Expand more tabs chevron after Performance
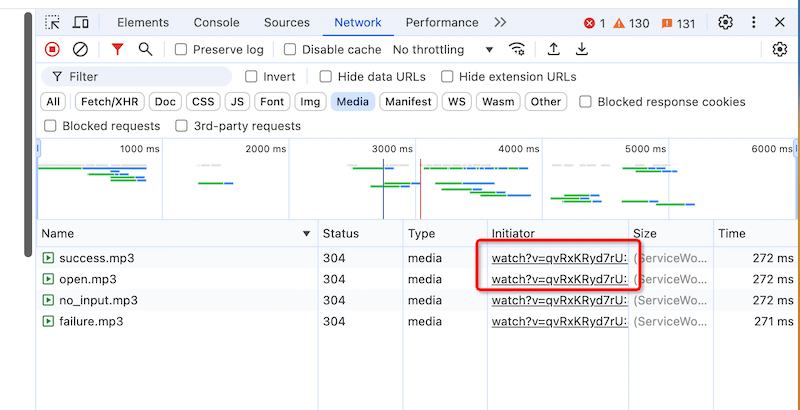Screen dimensions: 800x410 click(x=500, y=22)
